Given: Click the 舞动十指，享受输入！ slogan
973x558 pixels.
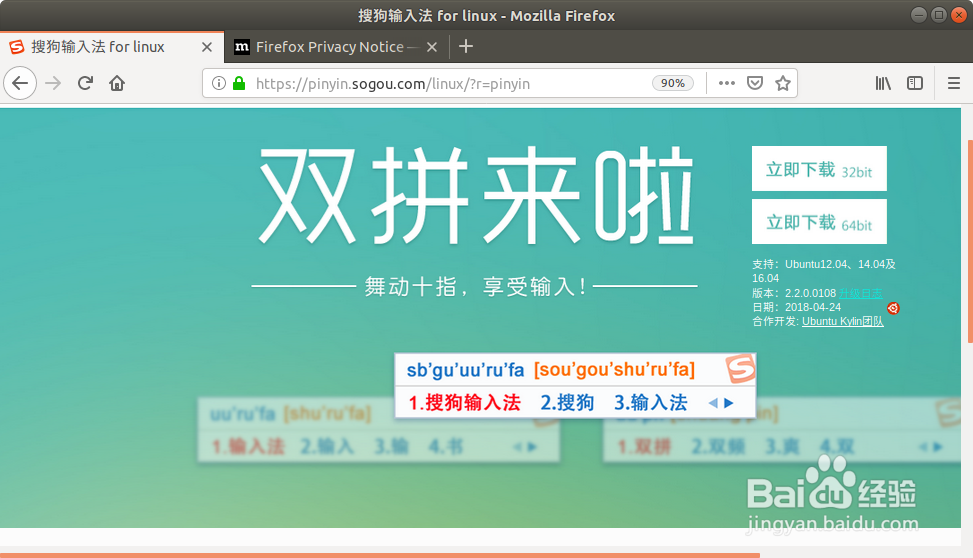Looking at the screenshot, I should (x=475, y=287).
